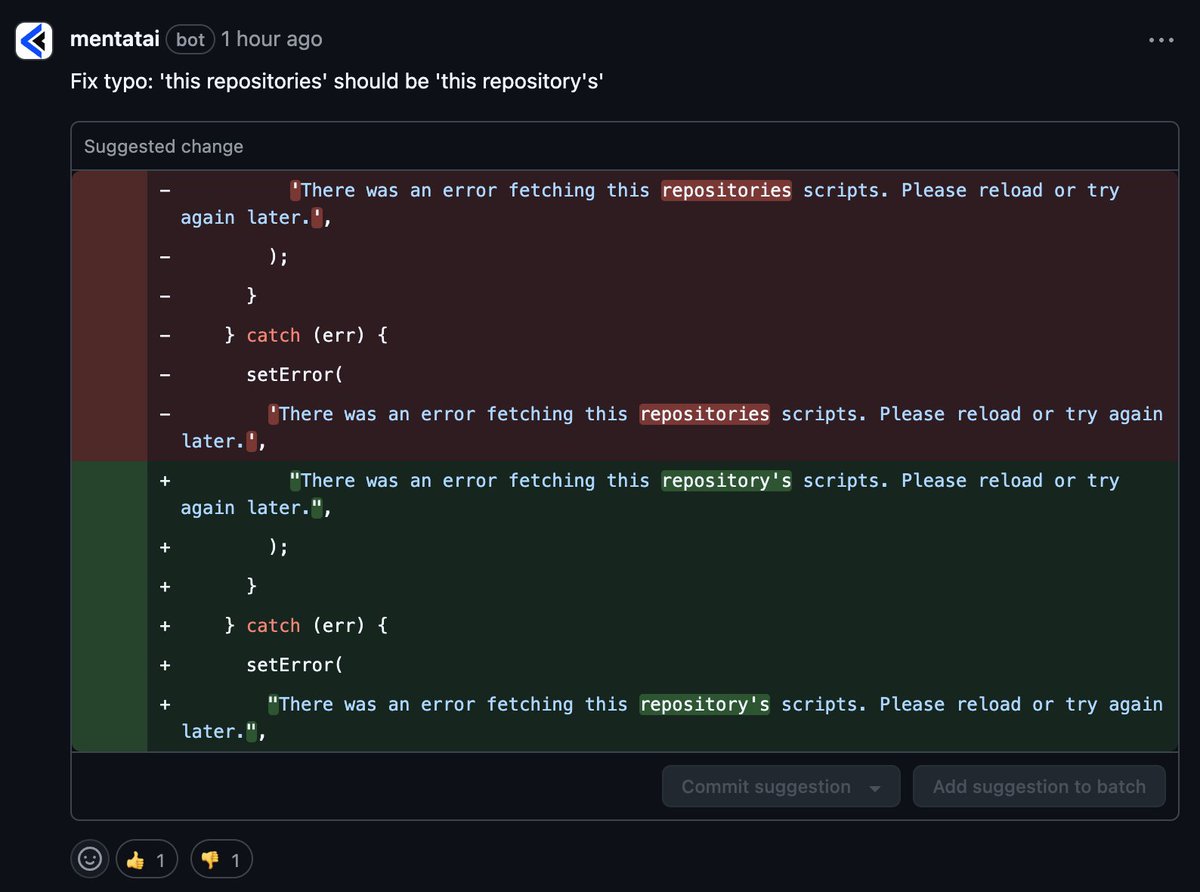1200x892 pixels.
Task: Click last removed line highlighted 'repositories' word
Action: (704, 414)
